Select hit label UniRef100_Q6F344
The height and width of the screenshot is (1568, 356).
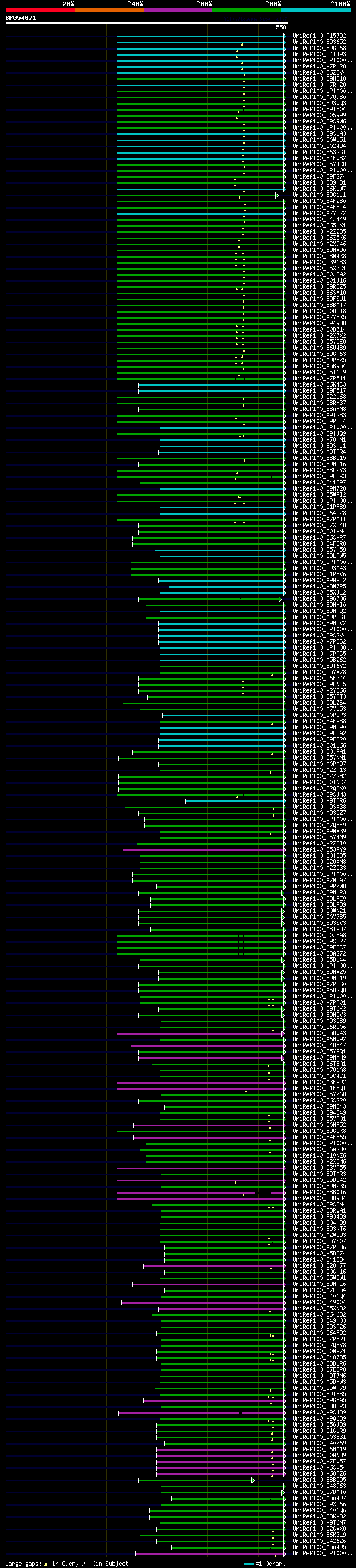(319, 678)
